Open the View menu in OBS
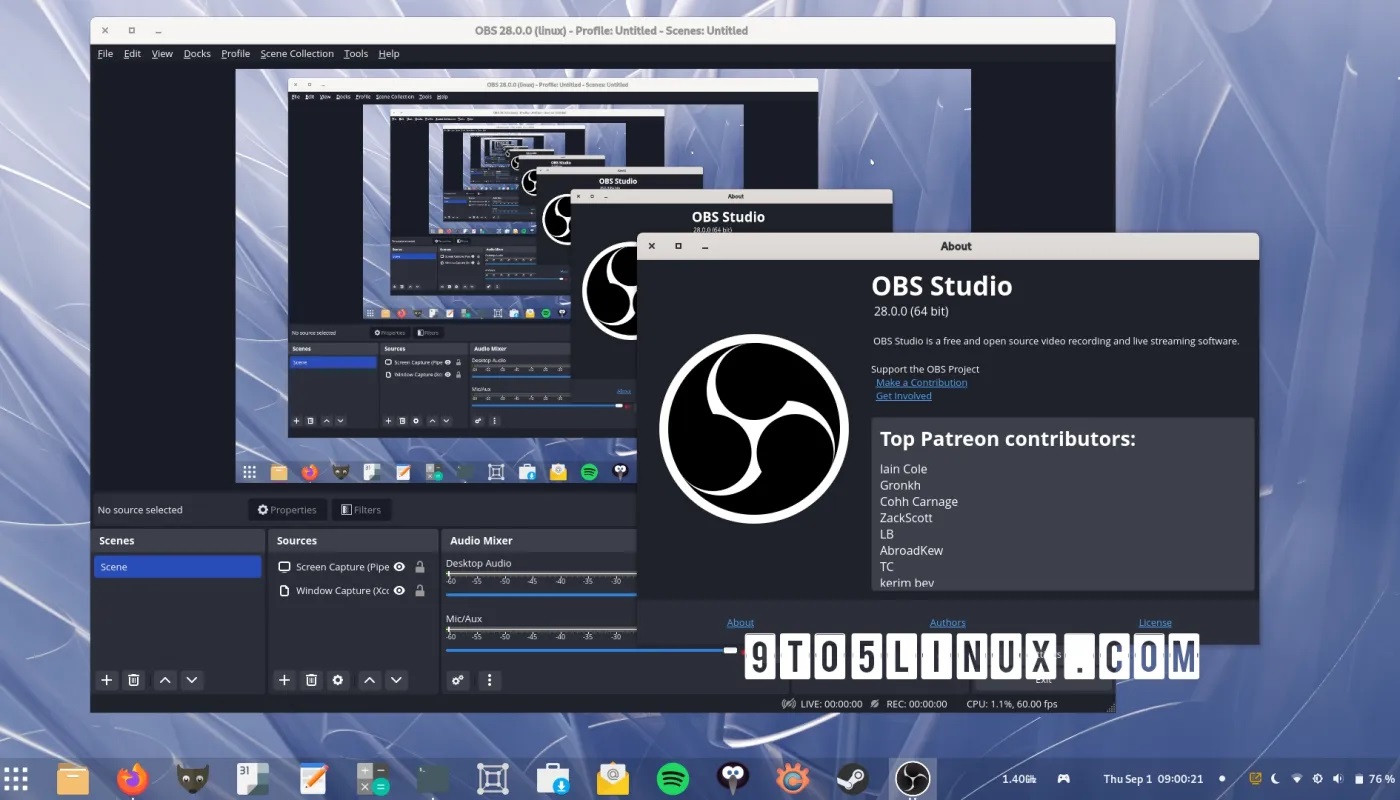Viewport: 1400px width, 800px height. click(162, 54)
